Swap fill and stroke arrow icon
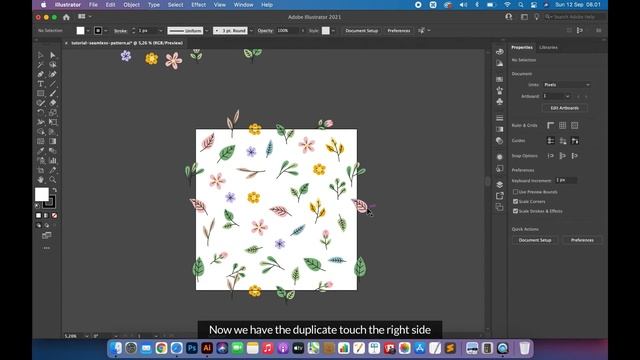Screen dimensions: 640x360 pyautogui.click(x=54, y=190)
